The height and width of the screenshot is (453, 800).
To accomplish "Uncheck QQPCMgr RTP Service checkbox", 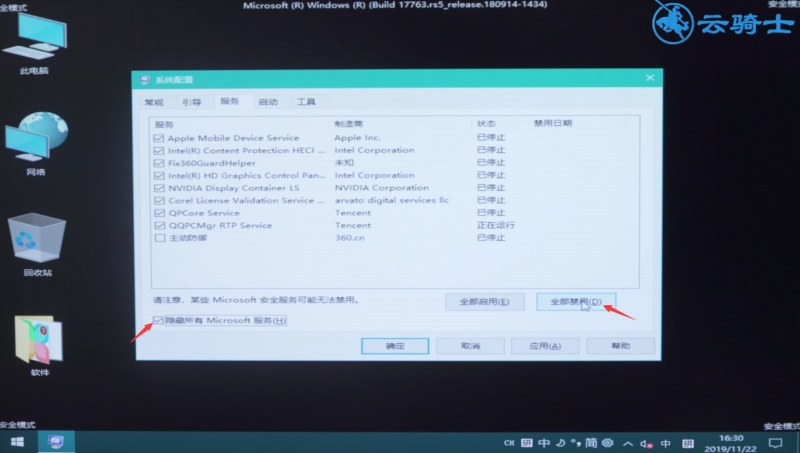I will pyautogui.click(x=160, y=225).
